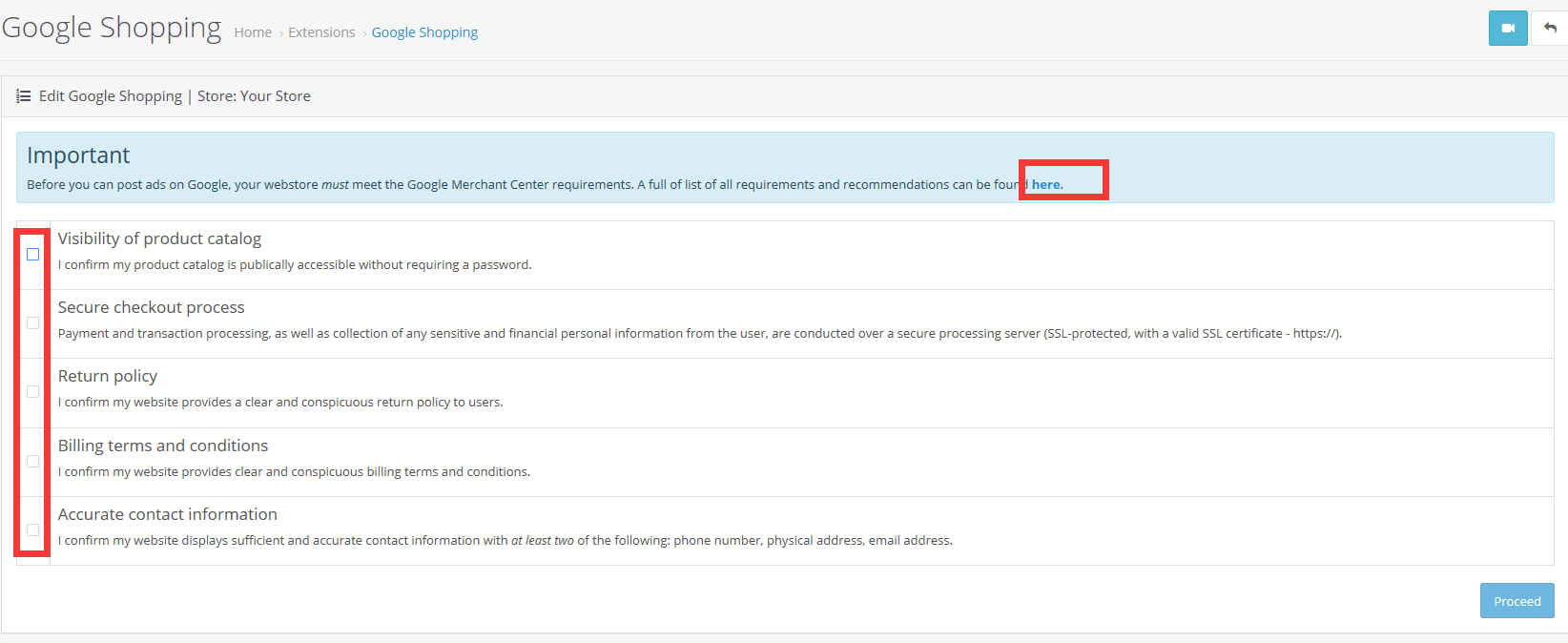Check the Secure checkout process checkbox
Image resolution: width=1568 pixels, height=643 pixels.
pos(33,323)
